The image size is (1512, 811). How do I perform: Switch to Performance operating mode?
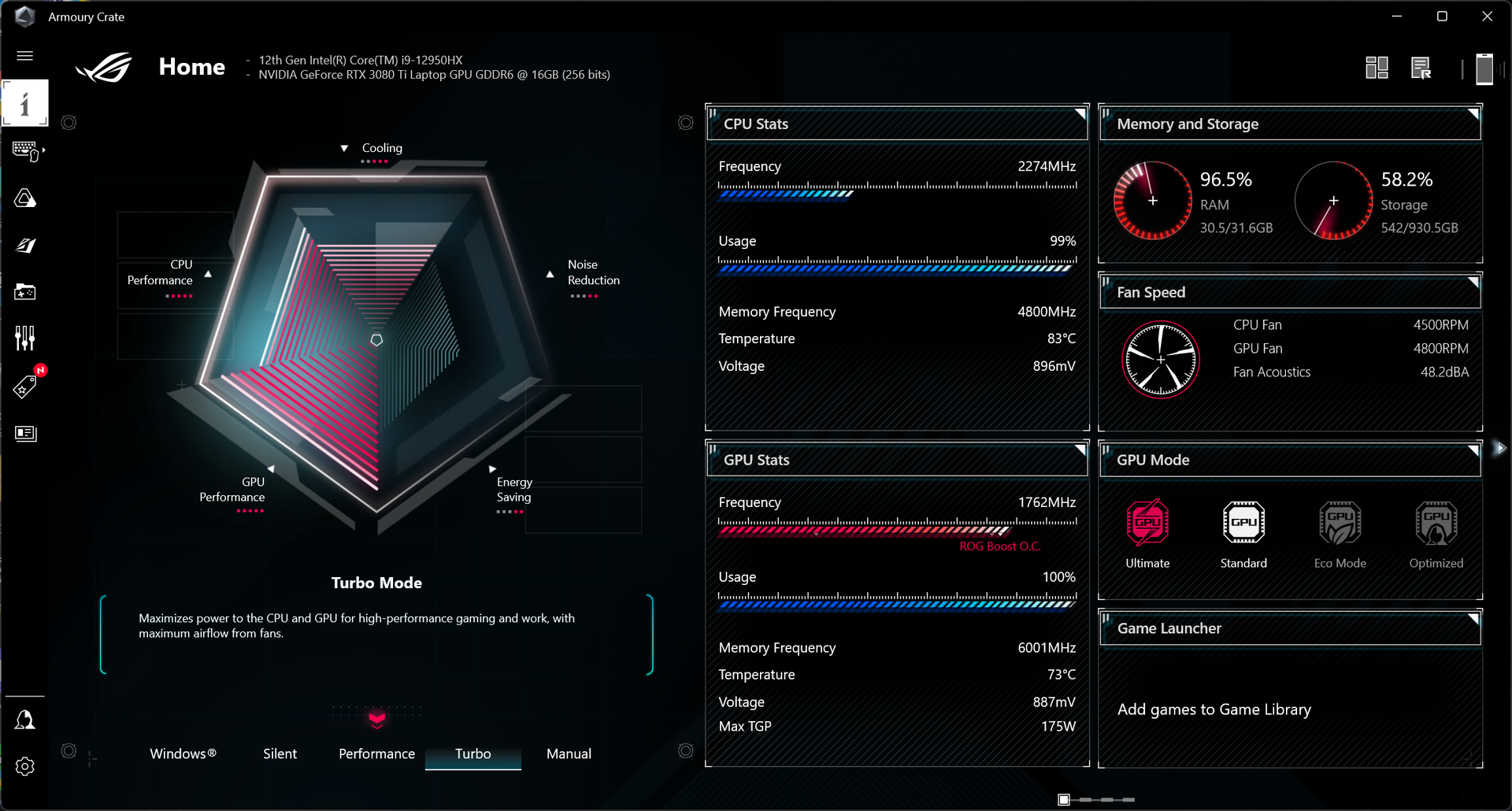pyautogui.click(x=376, y=754)
